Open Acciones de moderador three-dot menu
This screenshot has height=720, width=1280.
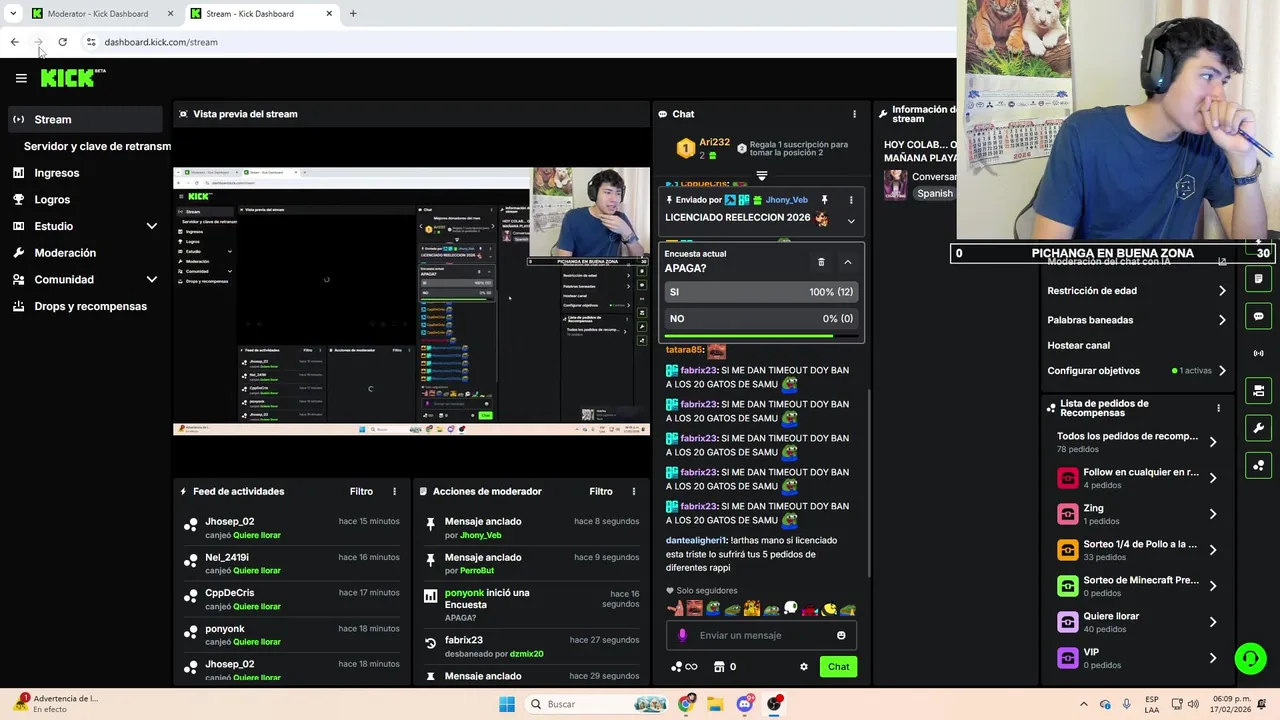(633, 491)
